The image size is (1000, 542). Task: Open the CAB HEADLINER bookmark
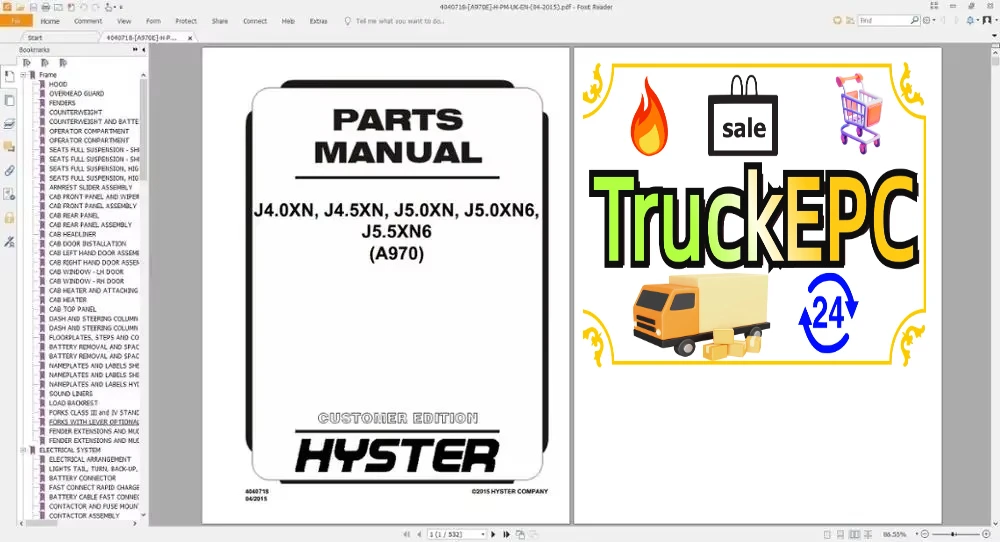tap(73, 234)
